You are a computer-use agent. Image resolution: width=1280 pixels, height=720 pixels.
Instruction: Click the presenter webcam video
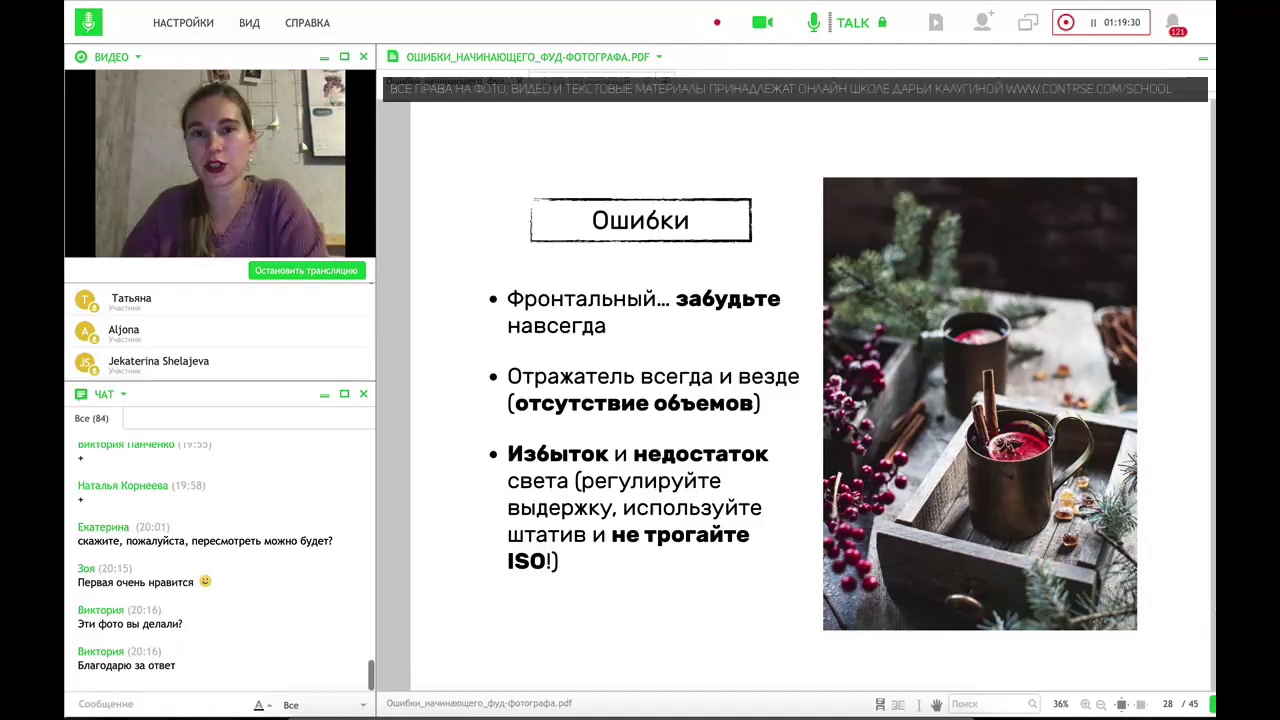pos(220,164)
